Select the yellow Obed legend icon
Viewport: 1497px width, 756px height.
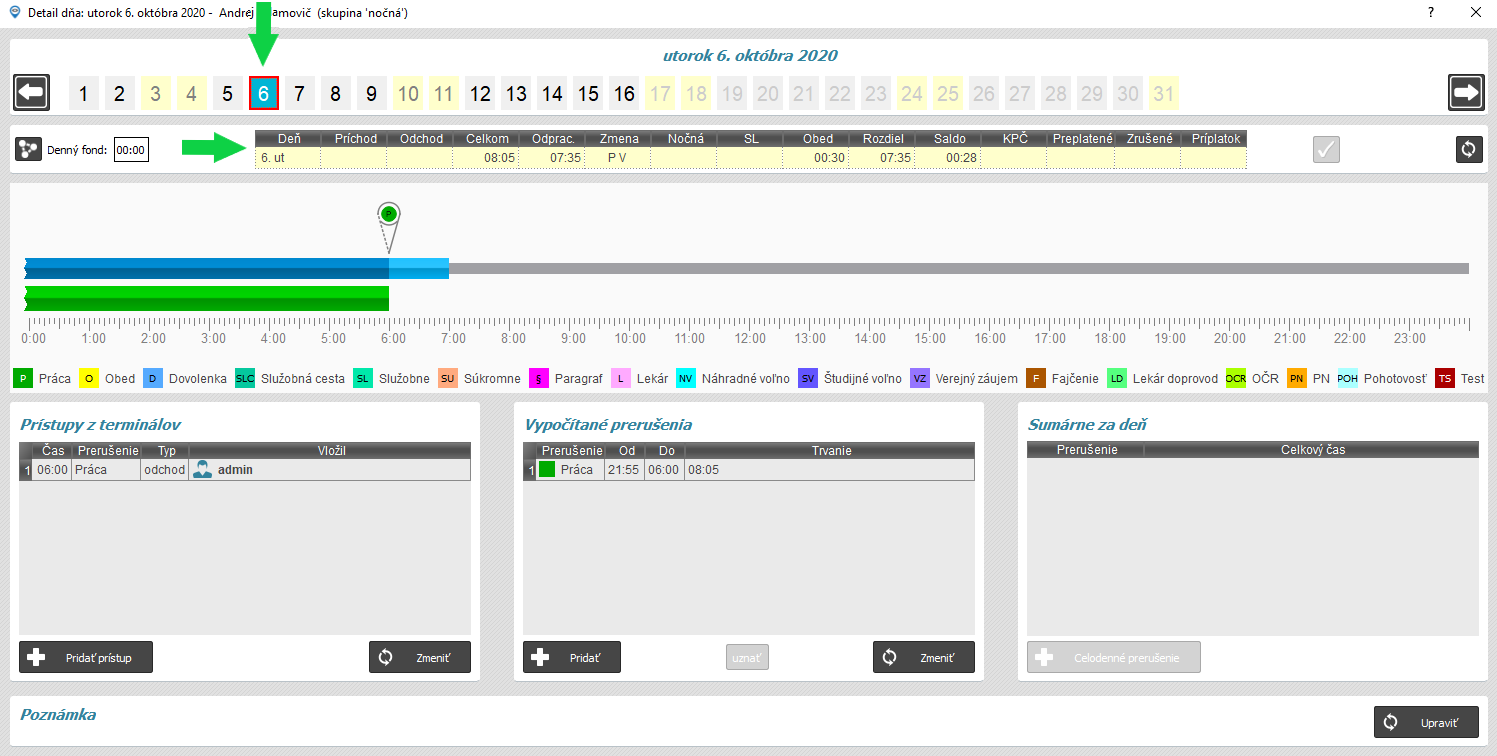pos(89,379)
